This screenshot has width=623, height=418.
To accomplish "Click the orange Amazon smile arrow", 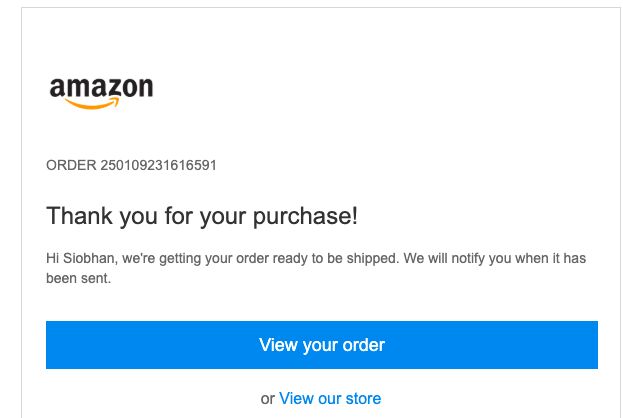I will (x=92, y=103).
